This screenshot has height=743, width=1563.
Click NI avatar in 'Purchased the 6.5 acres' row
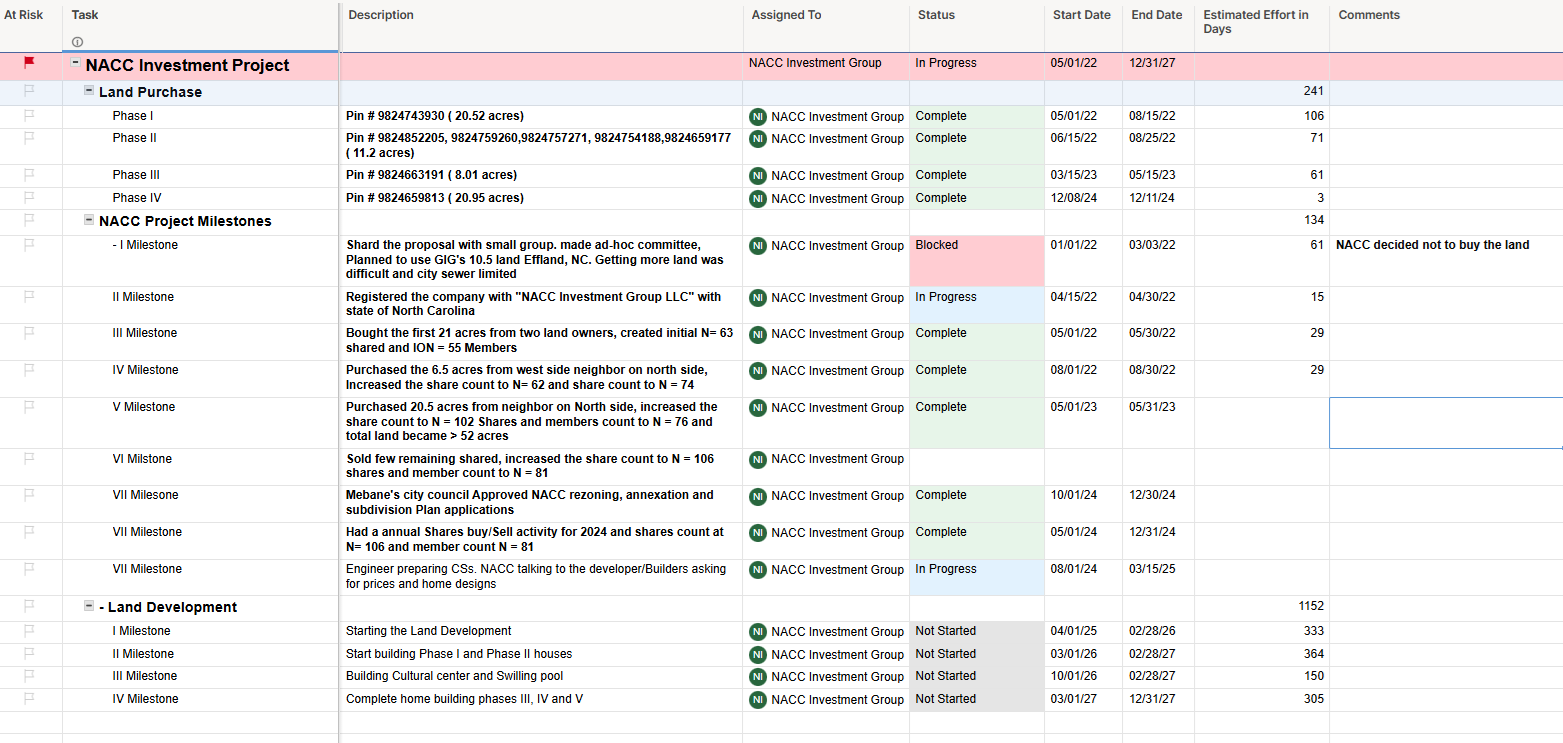click(758, 371)
